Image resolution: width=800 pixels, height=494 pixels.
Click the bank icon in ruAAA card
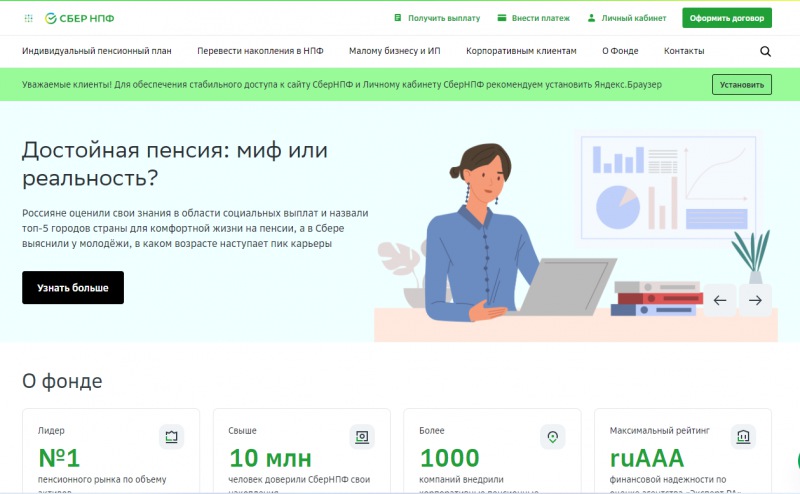coord(743,436)
